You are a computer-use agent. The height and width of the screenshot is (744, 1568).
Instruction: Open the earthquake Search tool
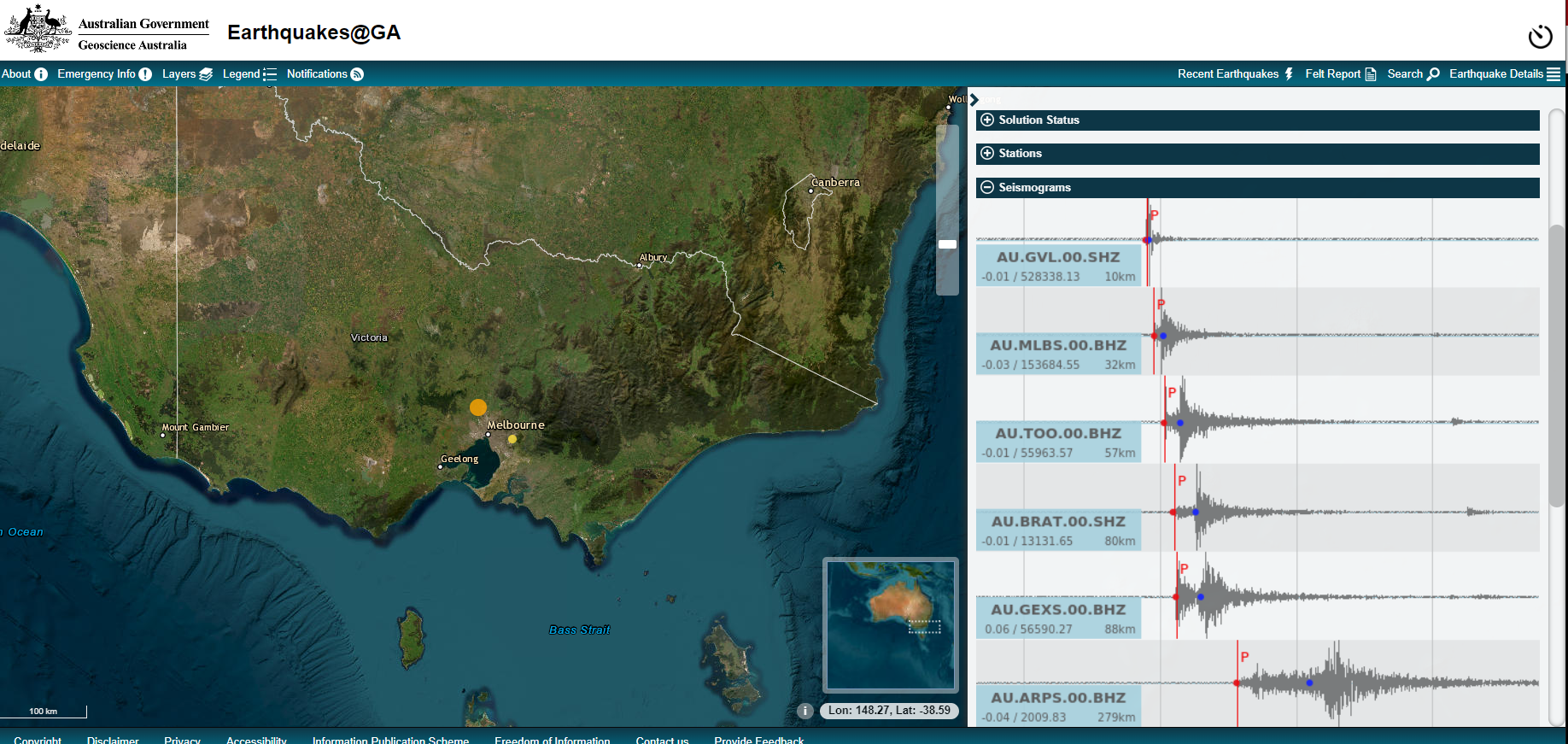point(1413,74)
